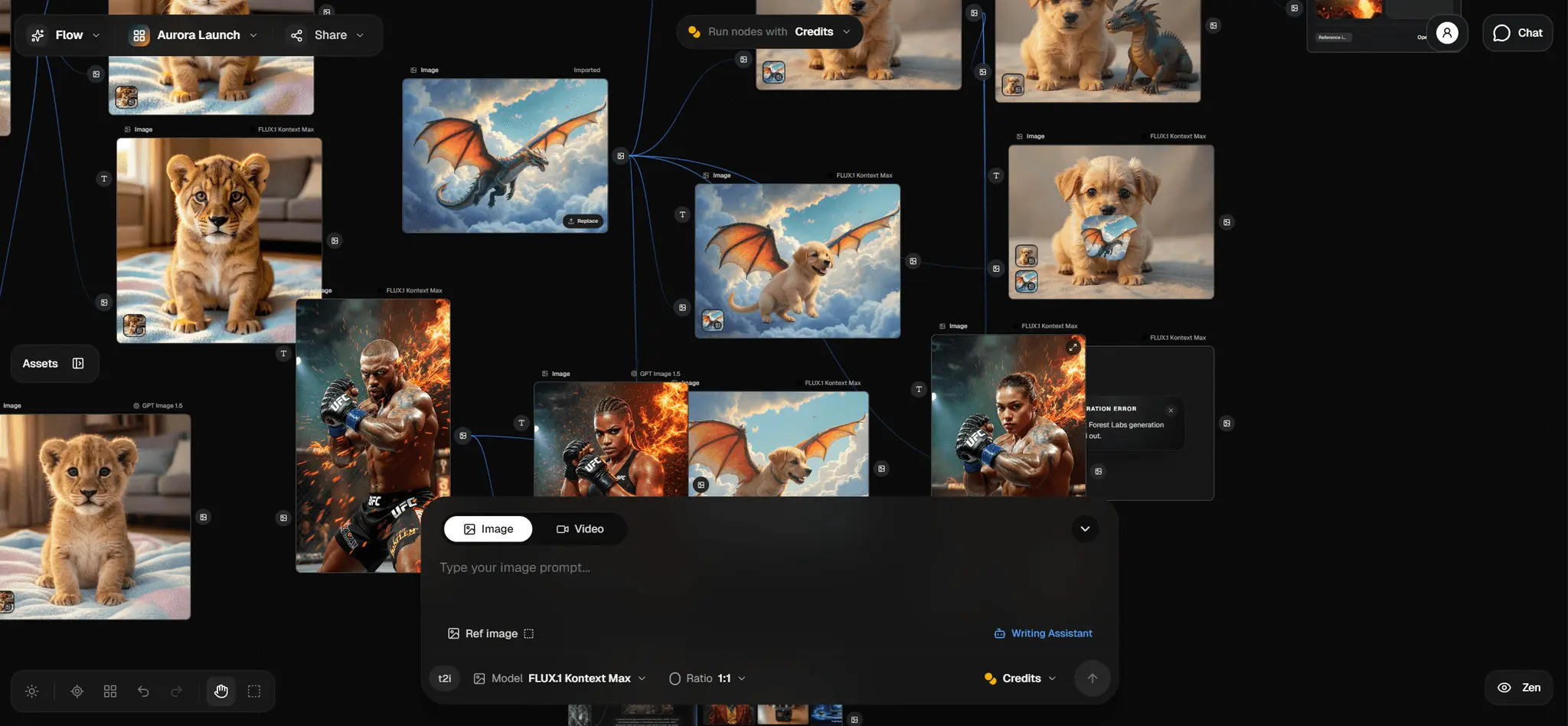
Task: Click the dashed square icon beside Ref image
Action: click(x=528, y=633)
